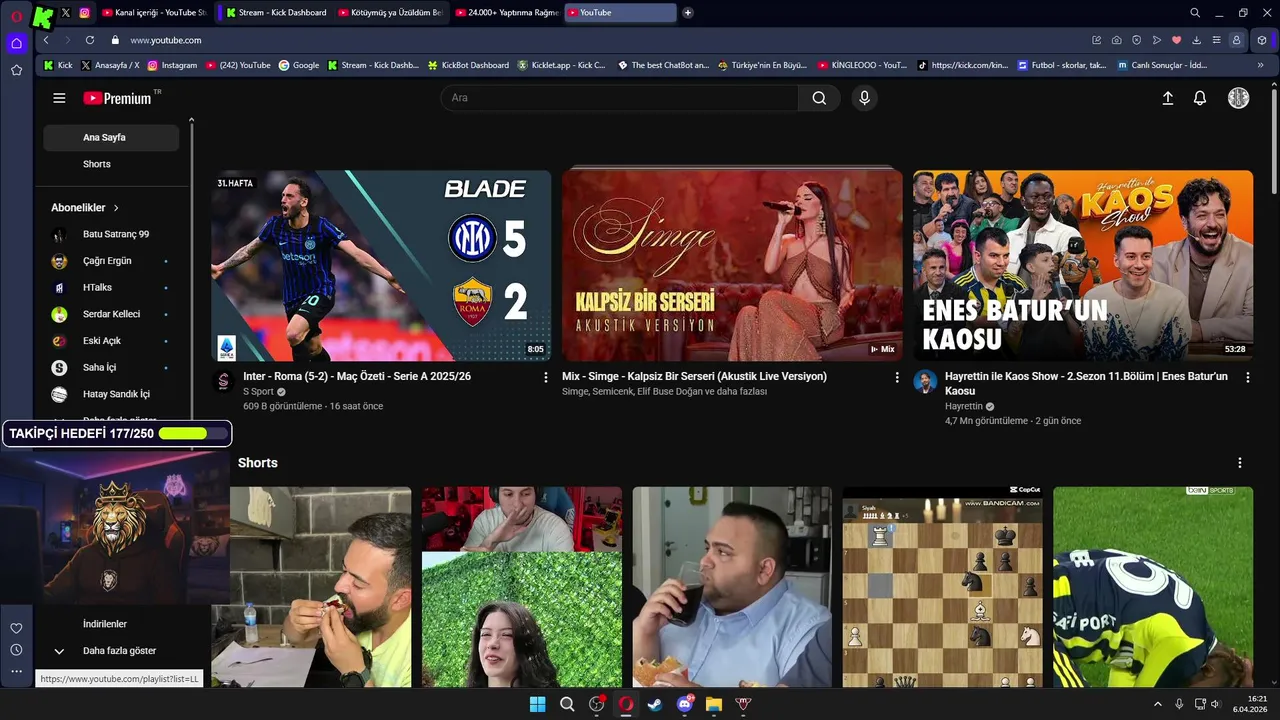Click the S Sport channel avatar
The height and width of the screenshot is (720, 1280).
tap(223, 381)
